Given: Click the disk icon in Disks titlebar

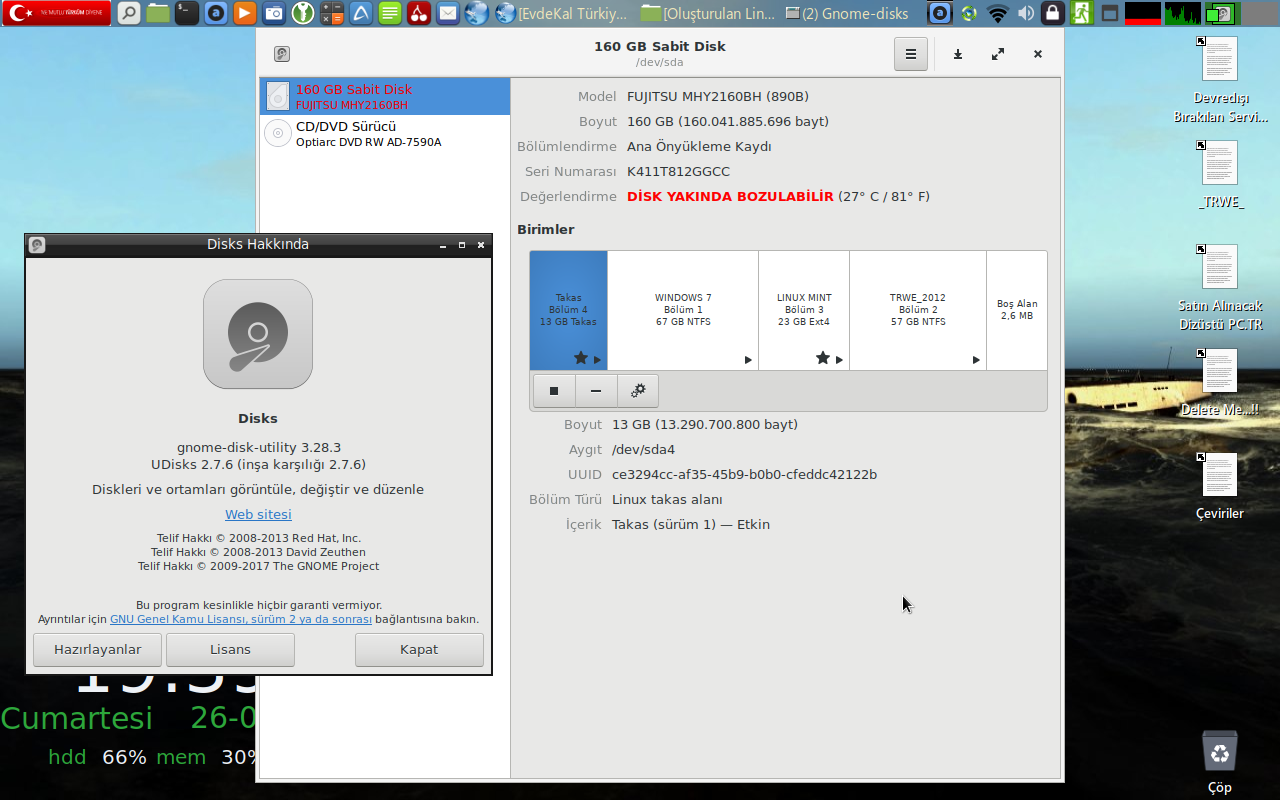Looking at the screenshot, I should click(x=282, y=54).
